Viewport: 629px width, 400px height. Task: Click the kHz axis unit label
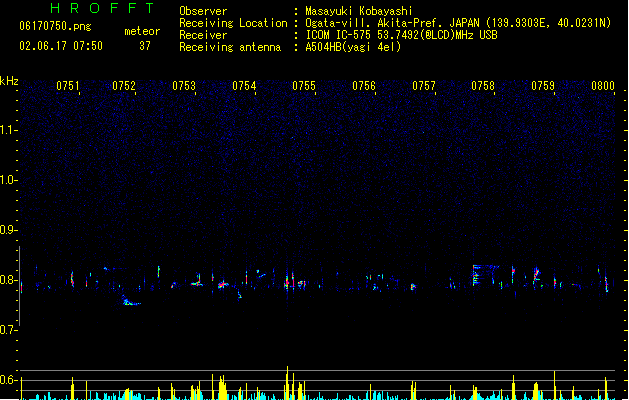click(9, 81)
